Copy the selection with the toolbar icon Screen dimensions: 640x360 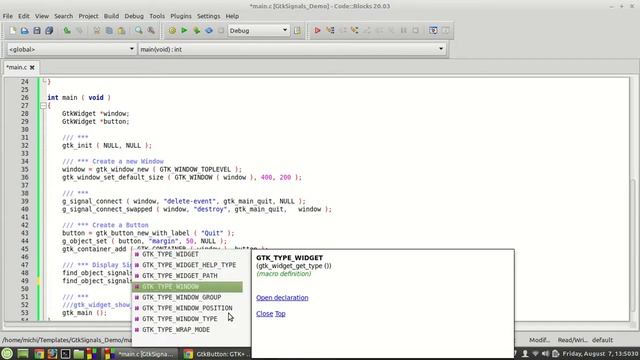tap(109, 31)
